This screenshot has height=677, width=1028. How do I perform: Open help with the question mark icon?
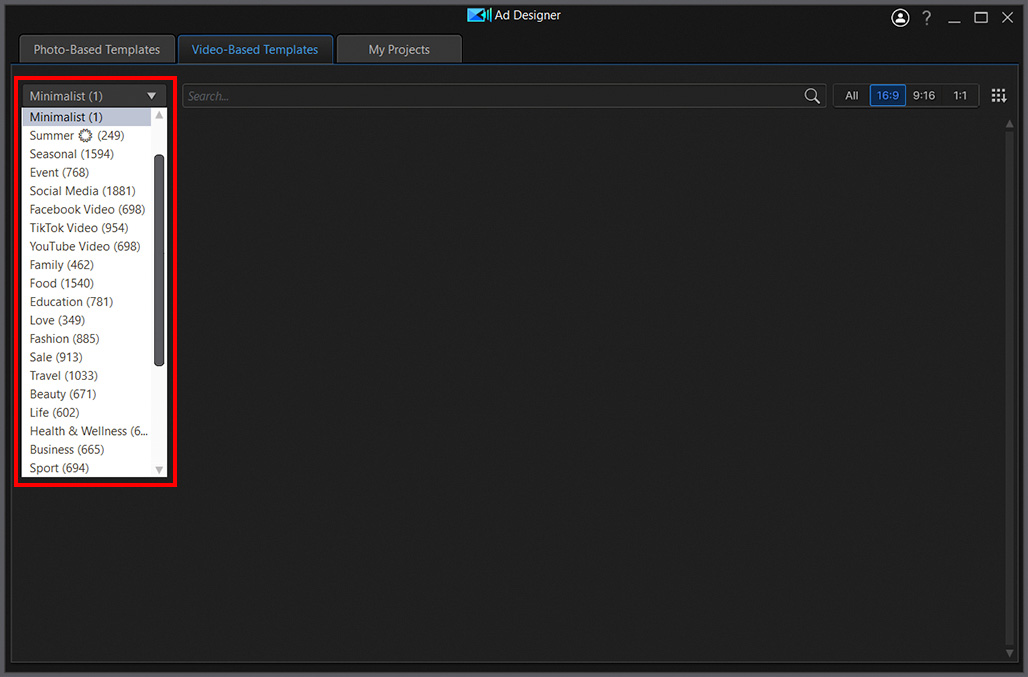pyautogui.click(x=927, y=18)
